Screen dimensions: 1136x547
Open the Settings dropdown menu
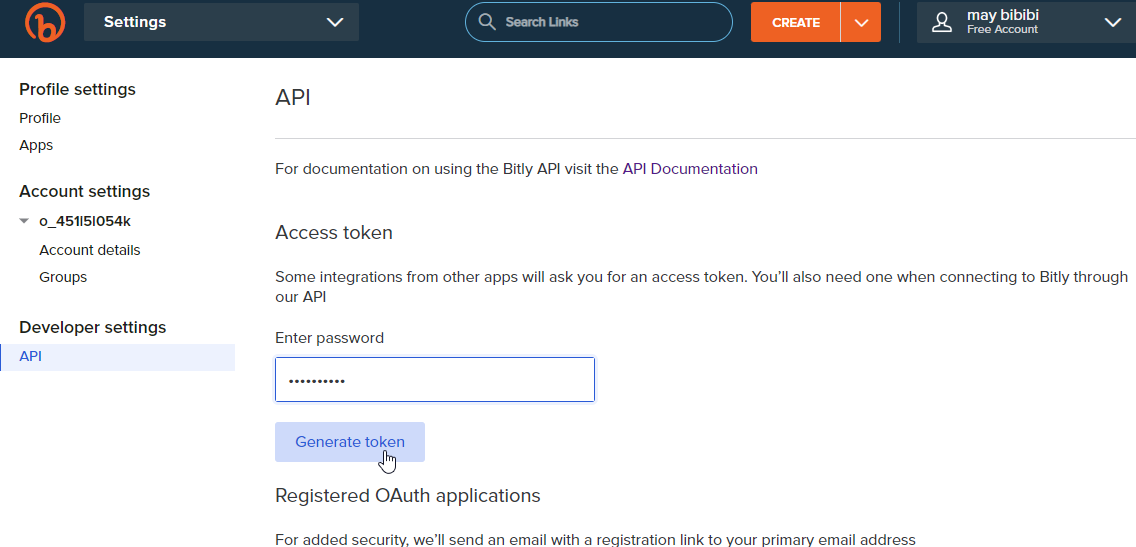[x=222, y=22]
